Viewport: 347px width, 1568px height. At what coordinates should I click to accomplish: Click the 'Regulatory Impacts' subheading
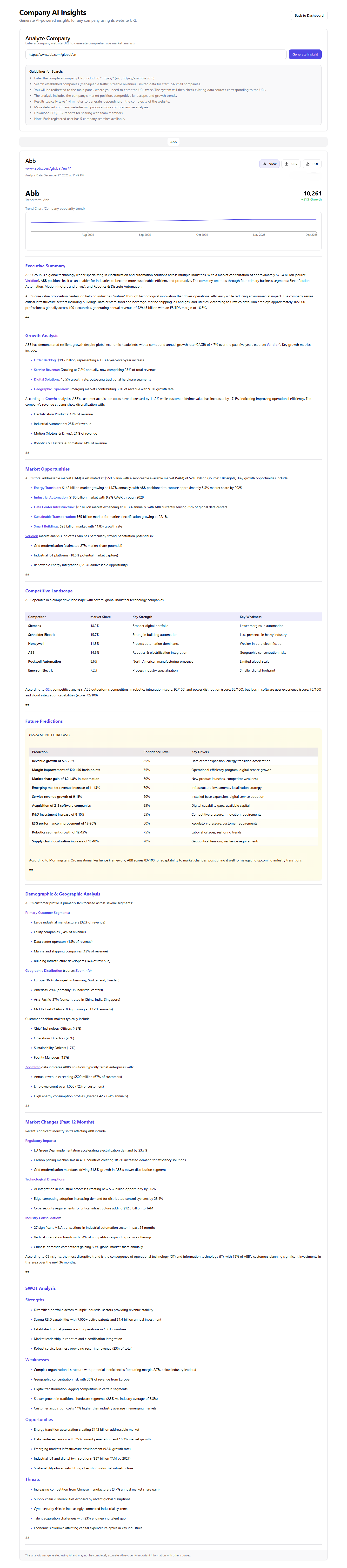coord(41,1141)
